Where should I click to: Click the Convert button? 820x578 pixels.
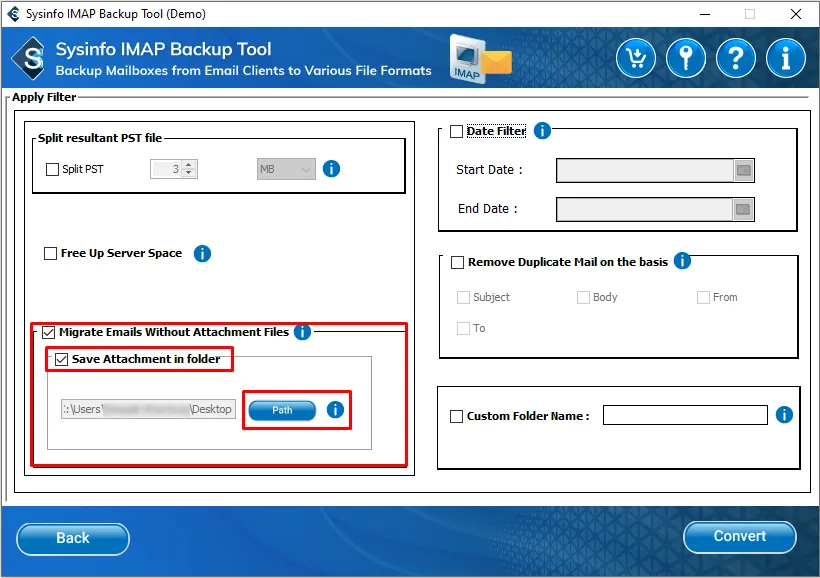[x=739, y=537]
